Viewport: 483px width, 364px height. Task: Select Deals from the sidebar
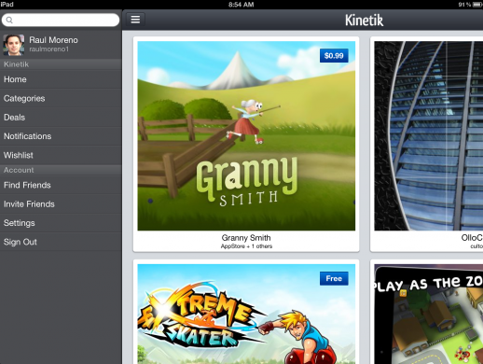click(60, 117)
